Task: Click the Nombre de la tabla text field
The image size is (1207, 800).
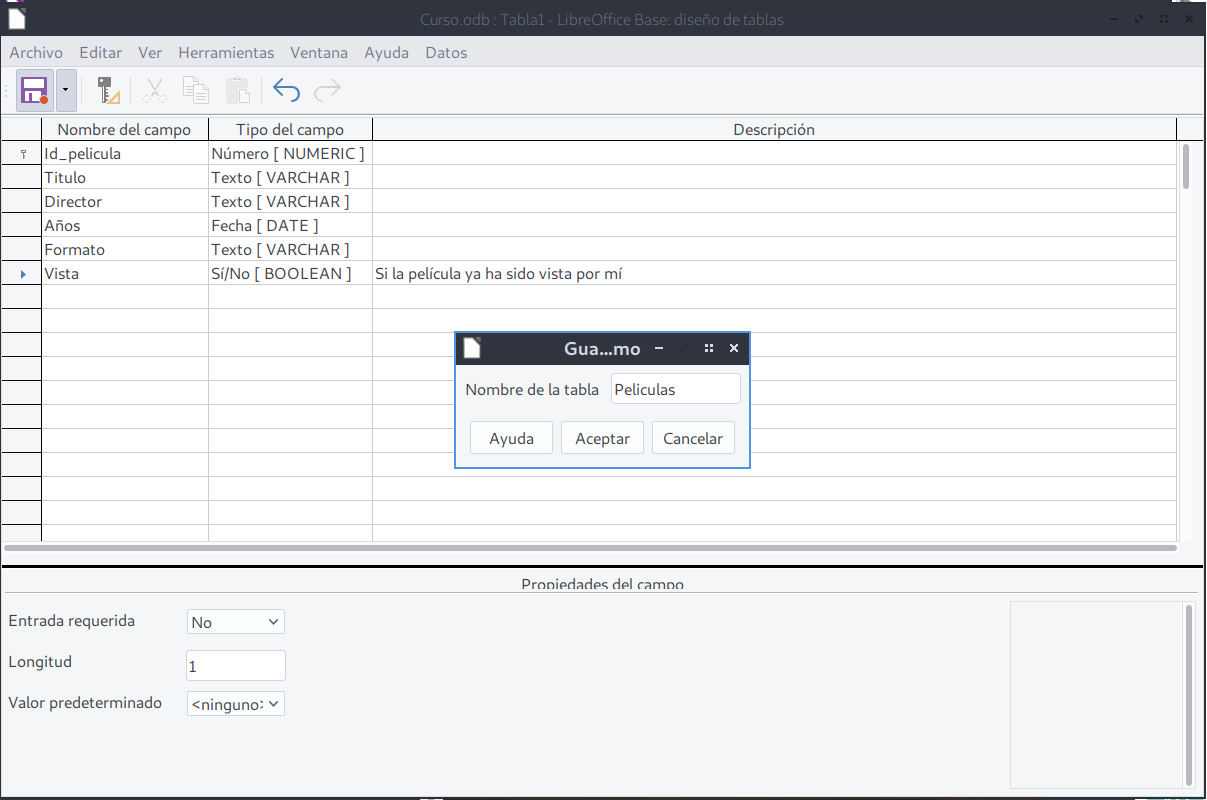Action: [675, 389]
